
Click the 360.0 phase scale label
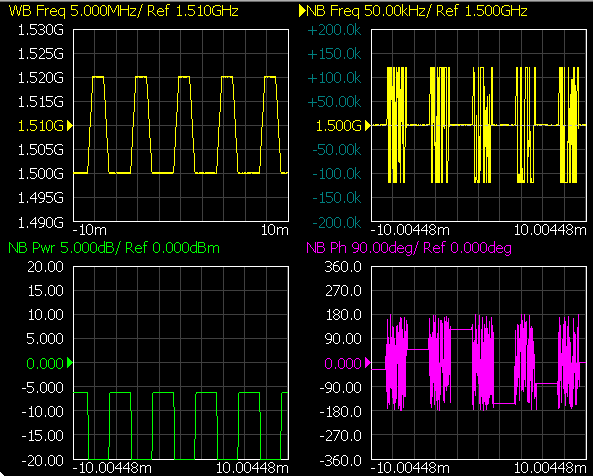pos(343,267)
